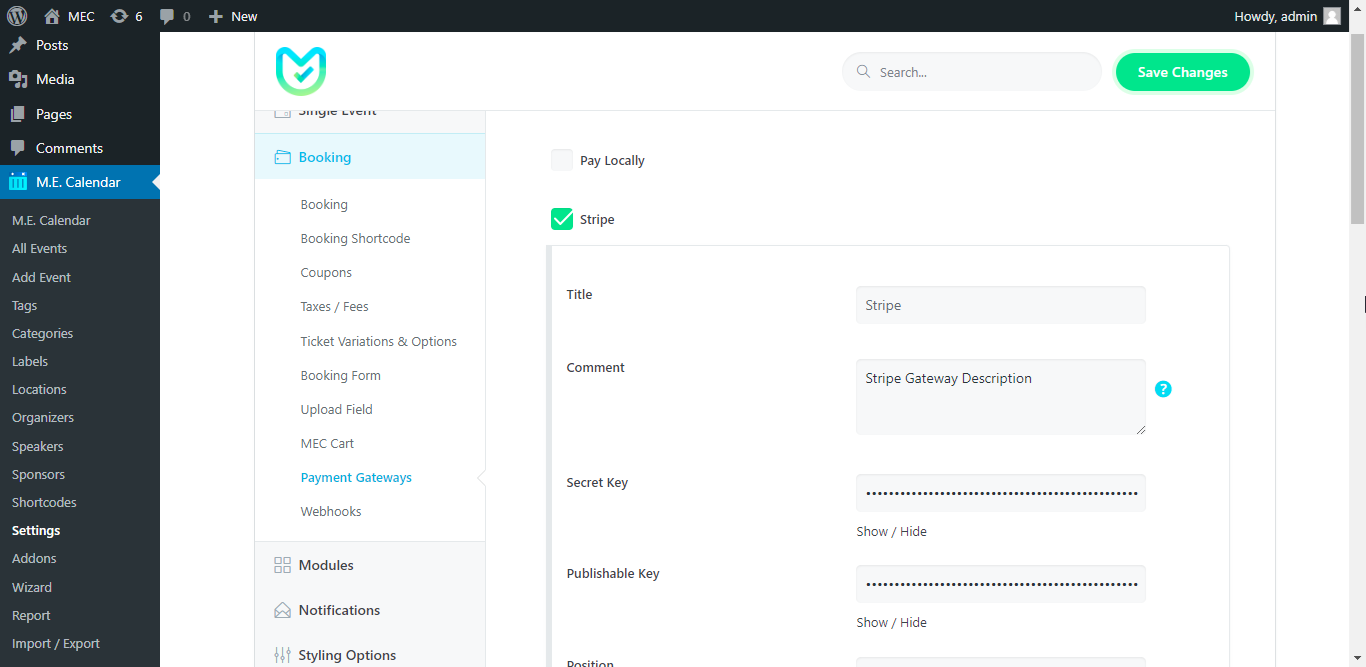Image resolution: width=1366 pixels, height=667 pixels.
Task: Click the MEC logo in settings header
Action: click(x=301, y=72)
